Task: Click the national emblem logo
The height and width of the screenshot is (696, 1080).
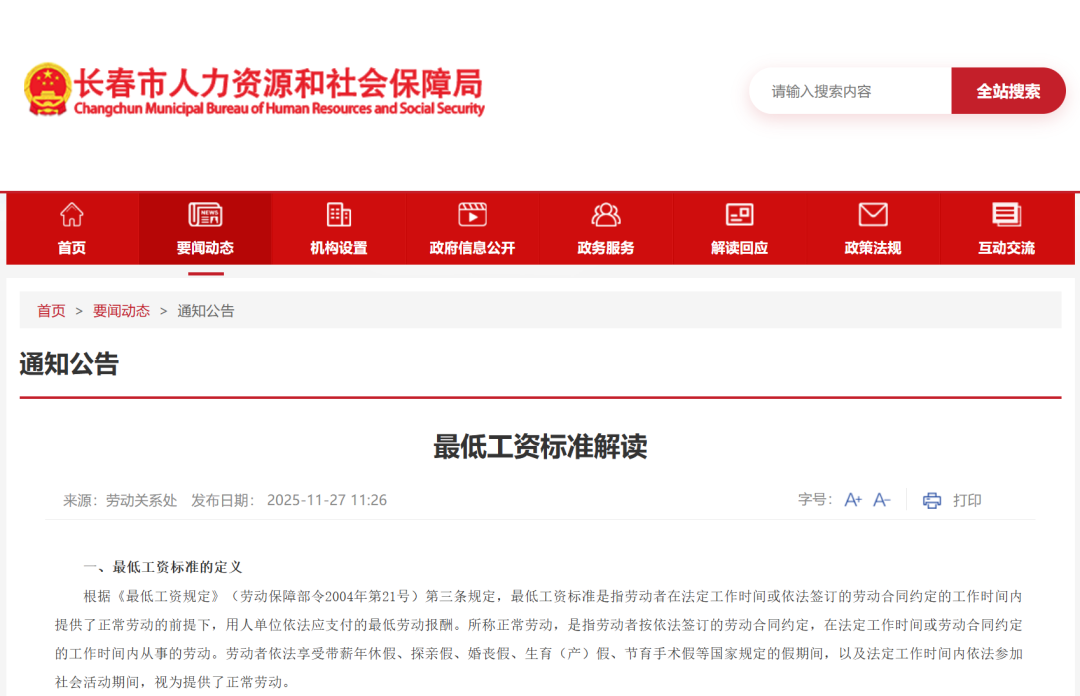Action: (x=48, y=90)
